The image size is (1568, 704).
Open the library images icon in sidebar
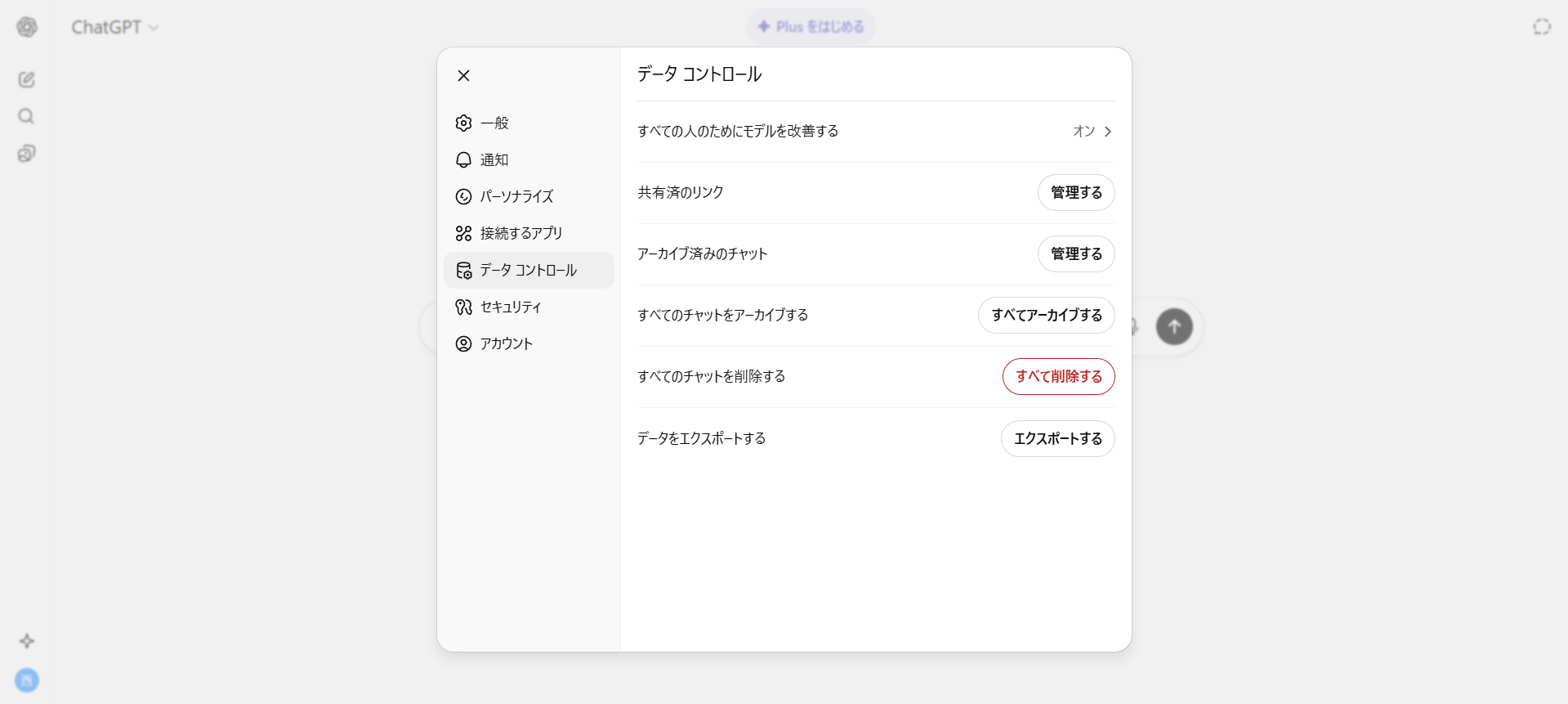tap(27, 154)
